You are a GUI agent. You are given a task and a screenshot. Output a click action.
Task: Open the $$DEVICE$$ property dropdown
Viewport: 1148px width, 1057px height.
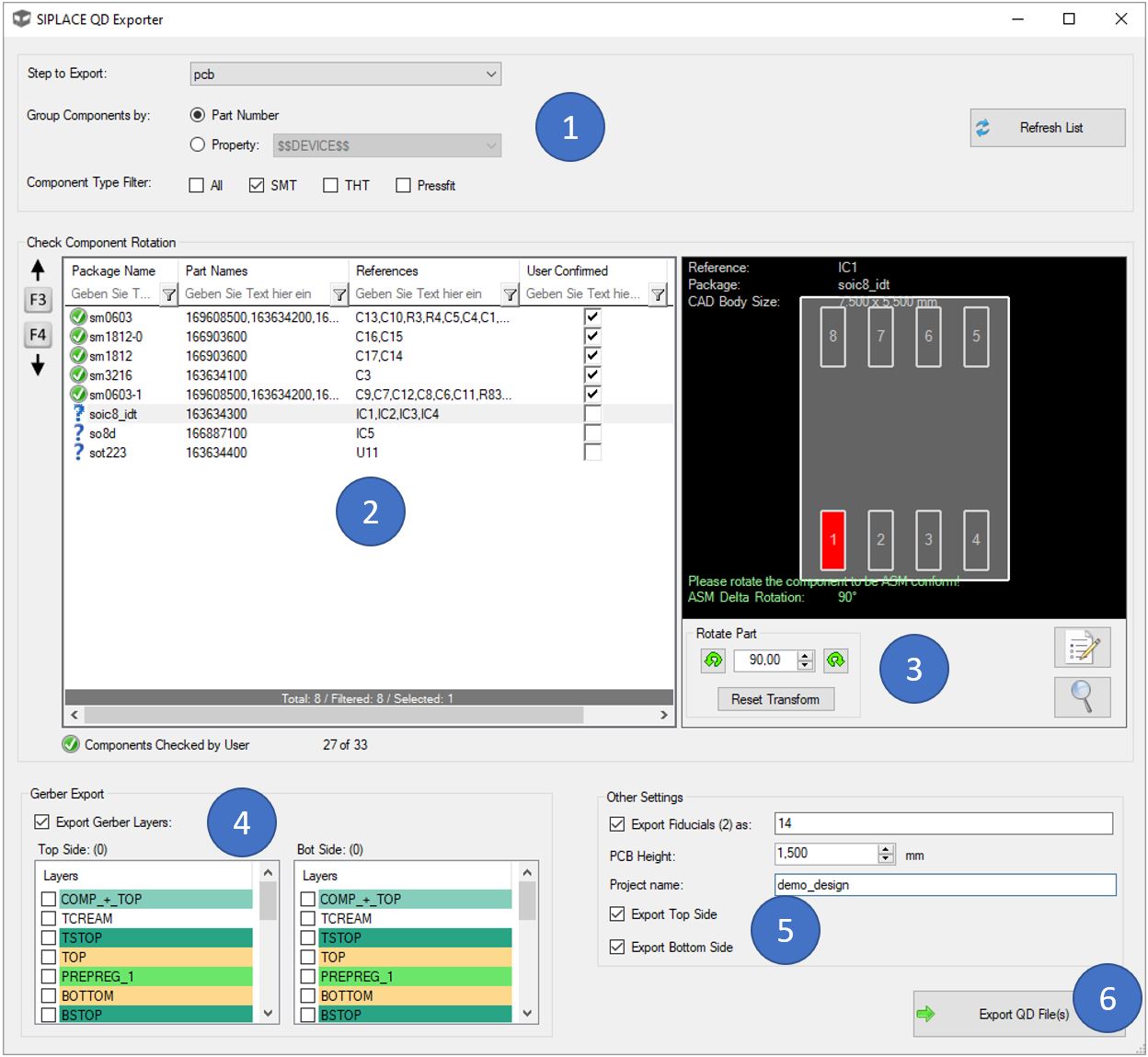(387, 145)
